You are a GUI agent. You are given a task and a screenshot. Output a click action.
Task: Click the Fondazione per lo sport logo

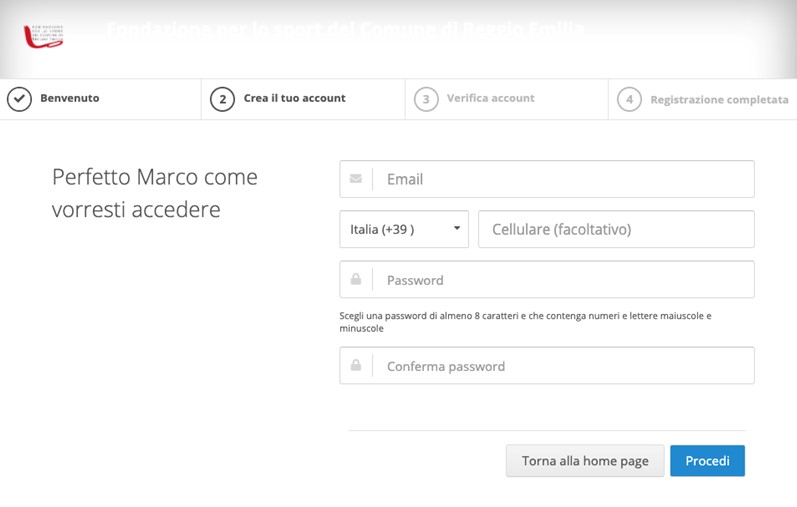coord(43,35)
